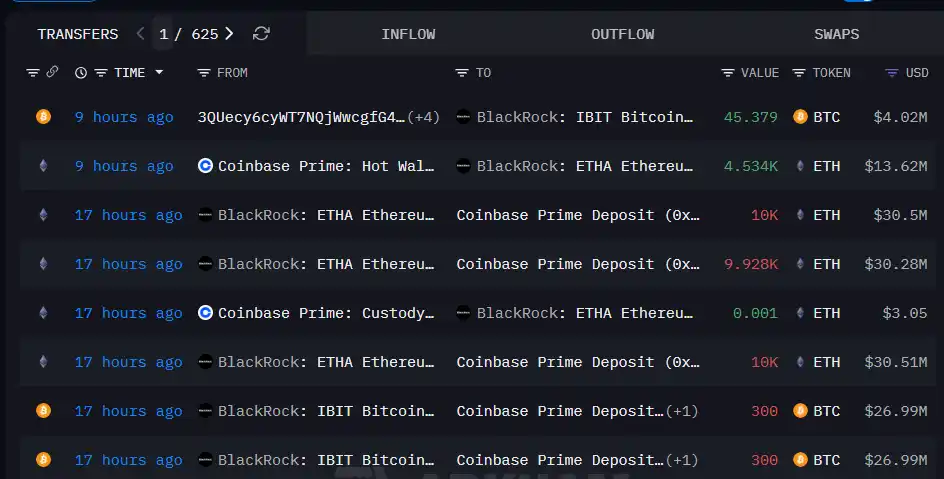This screenshot has height=479, width=944.
Task: Click the Bitcoin chain icon in the 45.379 BTC row
Action: 43,116
